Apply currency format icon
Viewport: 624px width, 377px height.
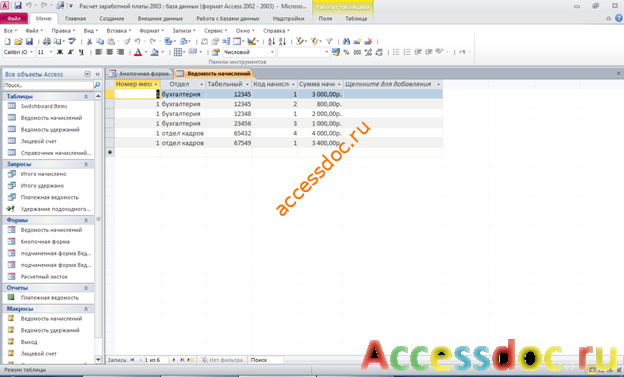(x=336, y=52)
